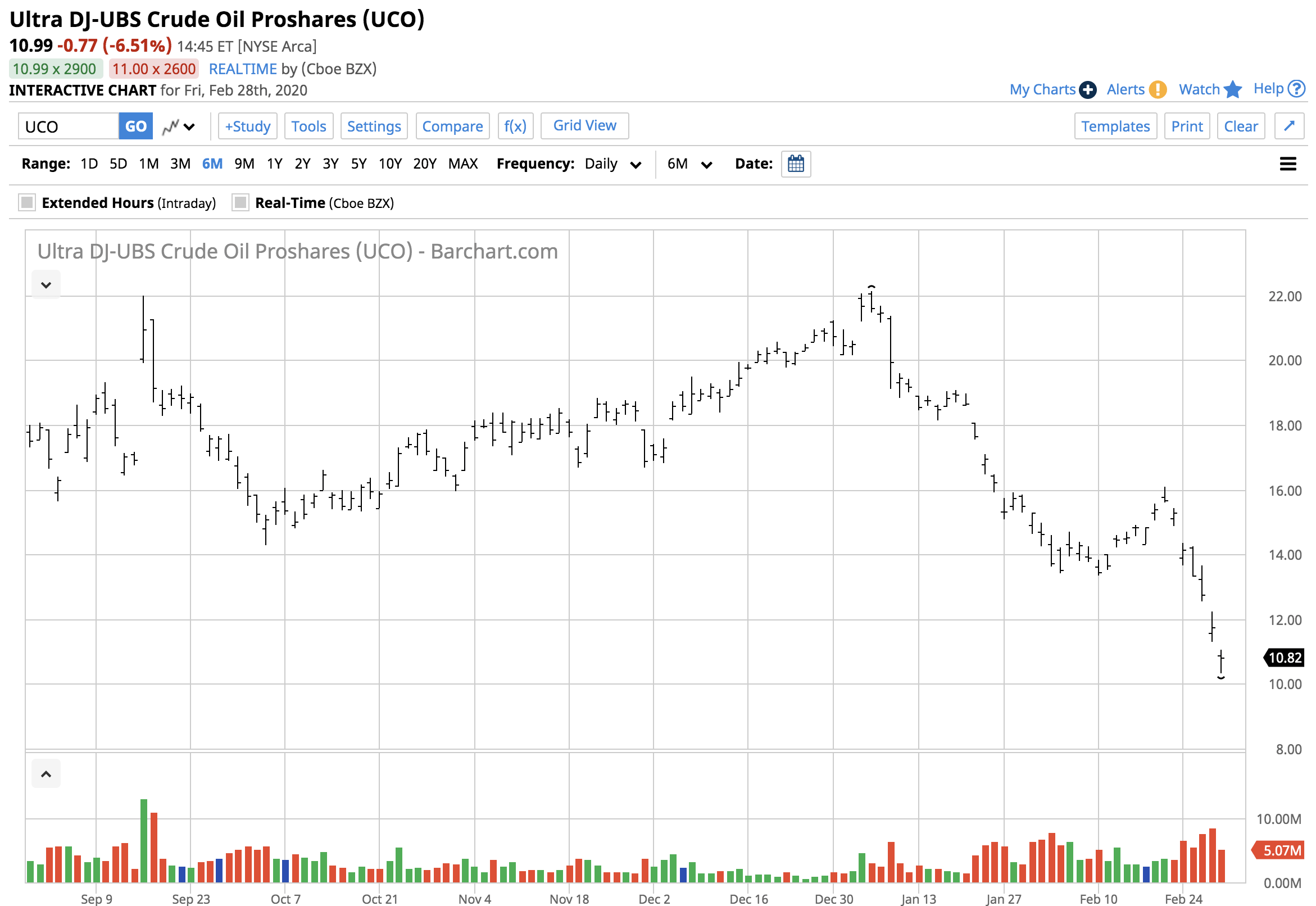
Task: Open the My Charts link
Action: click(1042, 90)
